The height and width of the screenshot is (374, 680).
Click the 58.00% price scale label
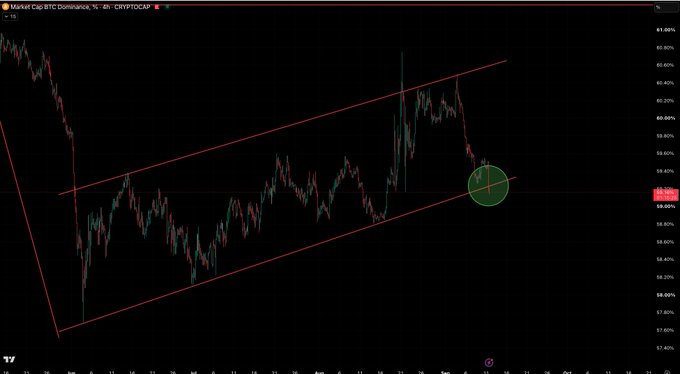665,295
